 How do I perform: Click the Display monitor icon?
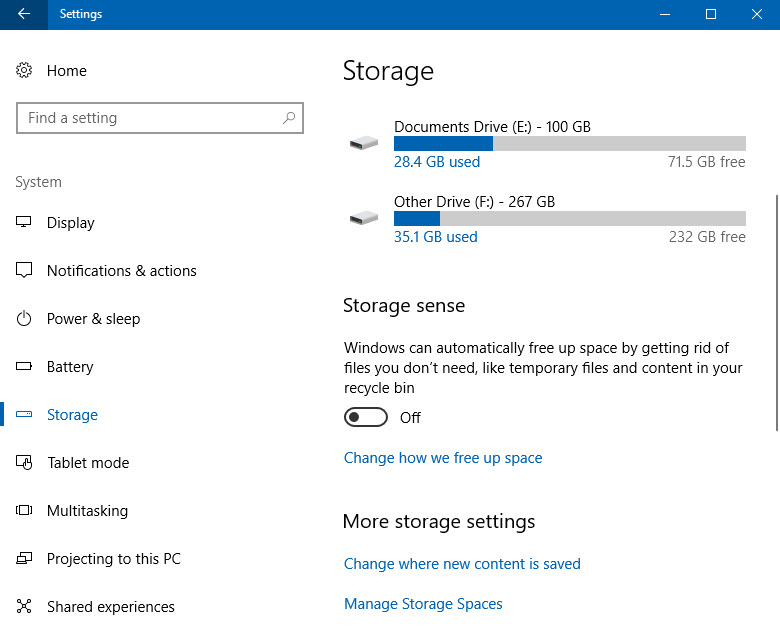point(23,222)
